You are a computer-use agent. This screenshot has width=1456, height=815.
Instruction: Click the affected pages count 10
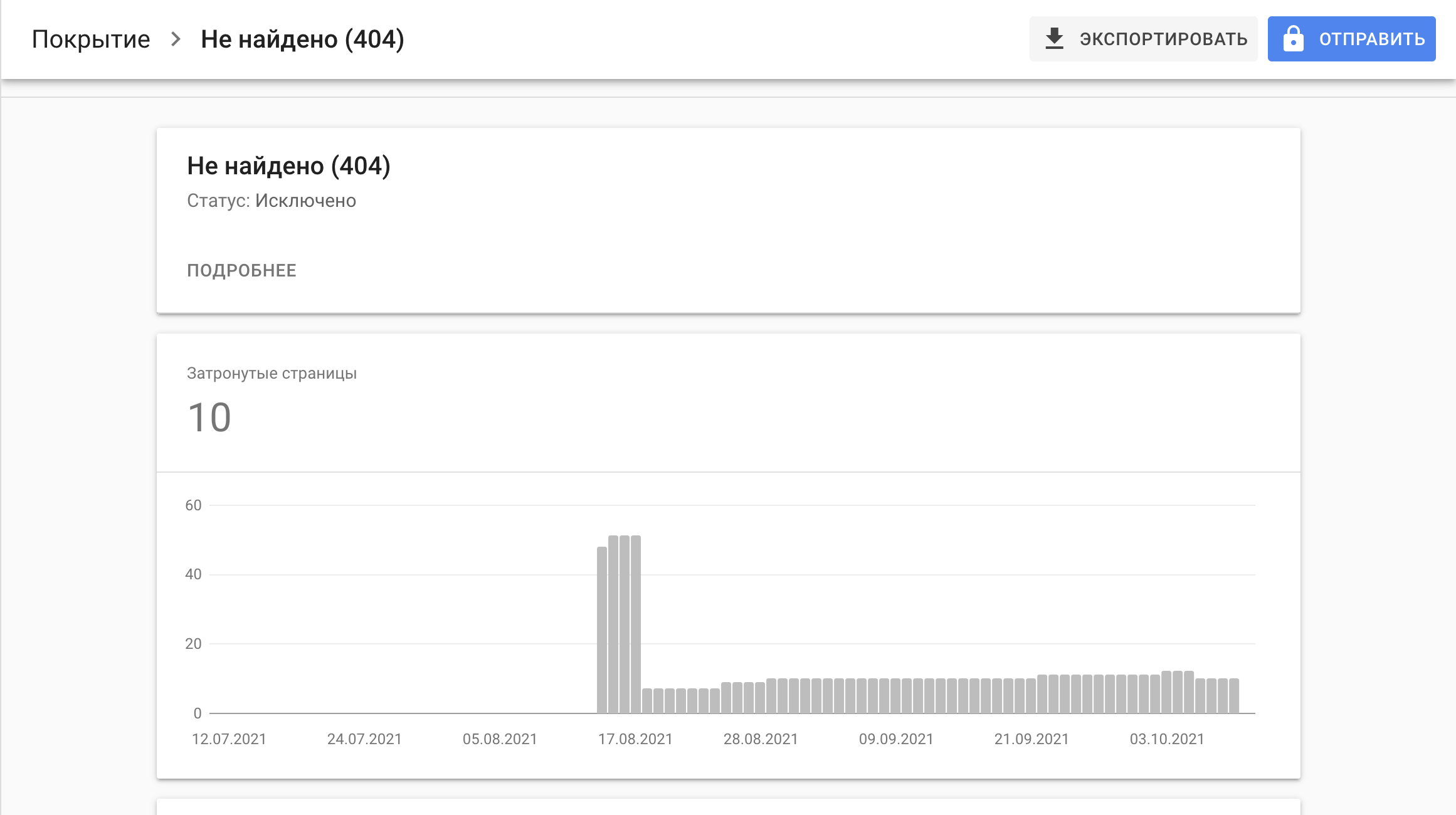click(209, 418)
